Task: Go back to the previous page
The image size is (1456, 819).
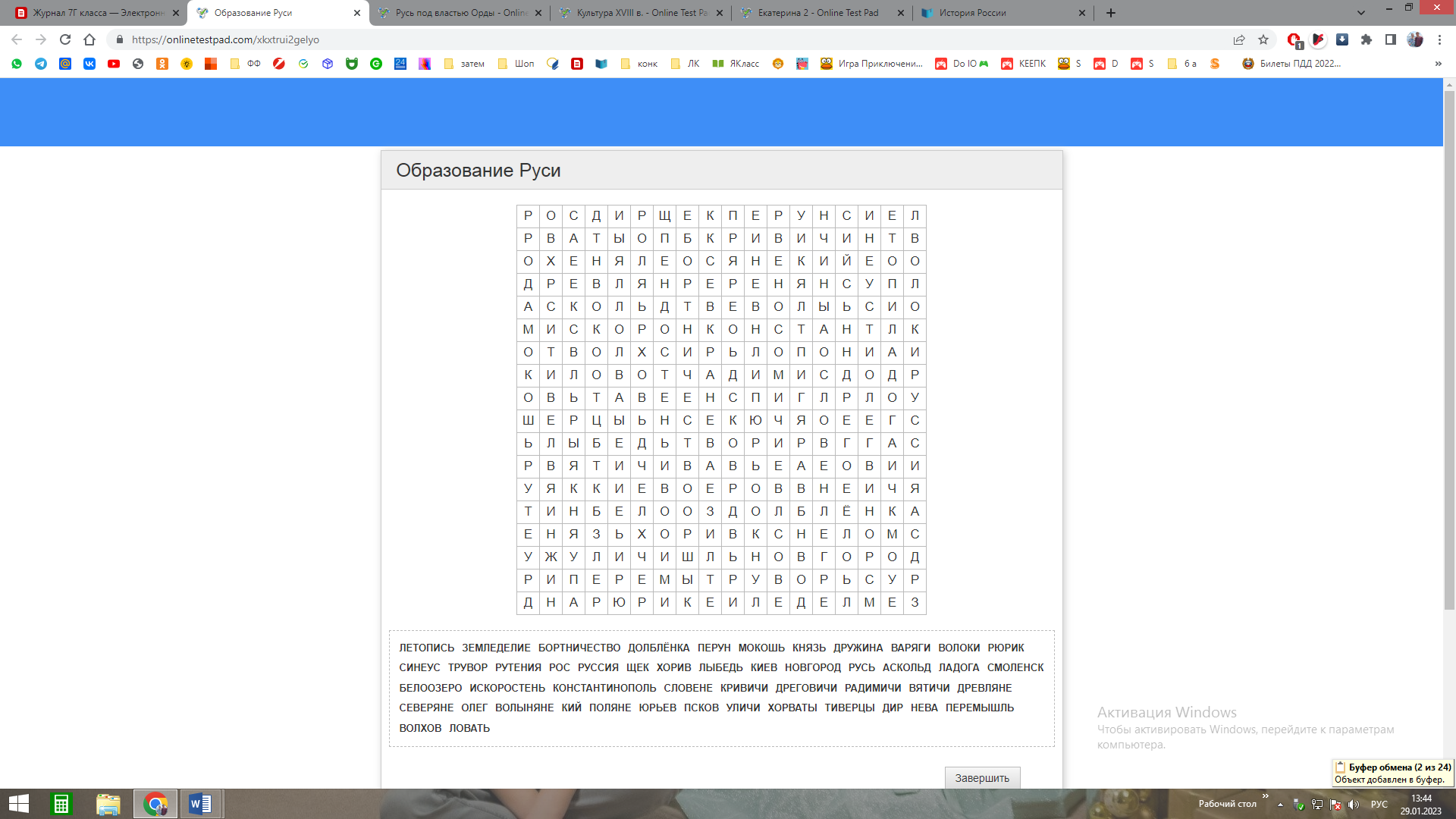Action: point(17,39)
